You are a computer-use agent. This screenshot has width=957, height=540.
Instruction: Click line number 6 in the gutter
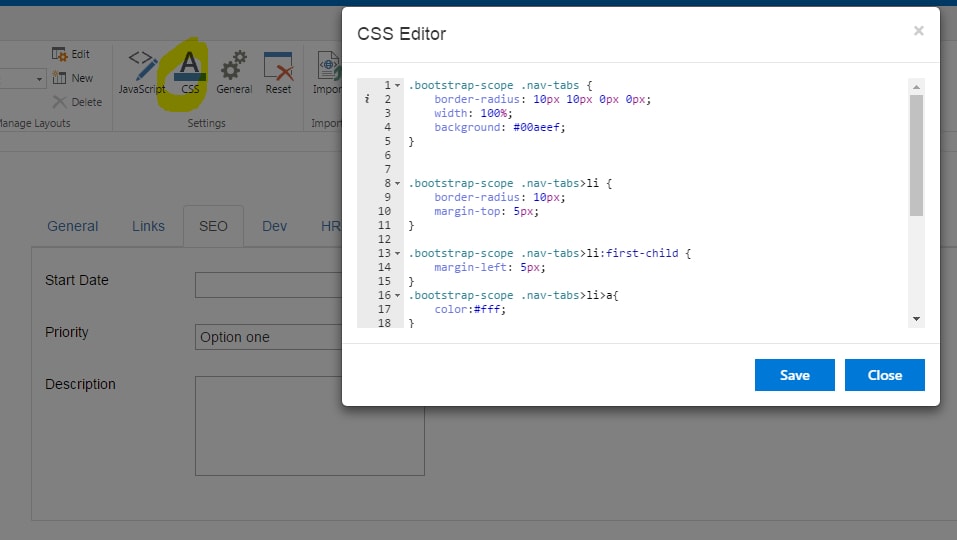point(388,156)
